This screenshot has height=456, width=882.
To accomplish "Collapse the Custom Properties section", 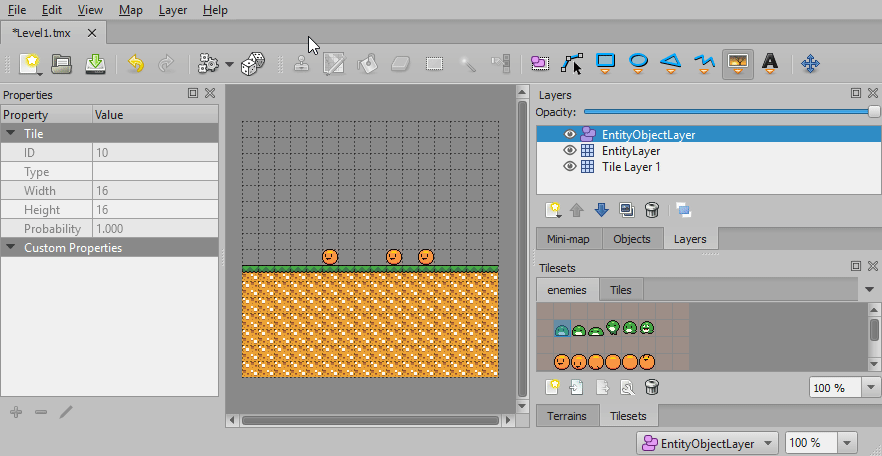I will pyautogui.click(x=11, y=248).
